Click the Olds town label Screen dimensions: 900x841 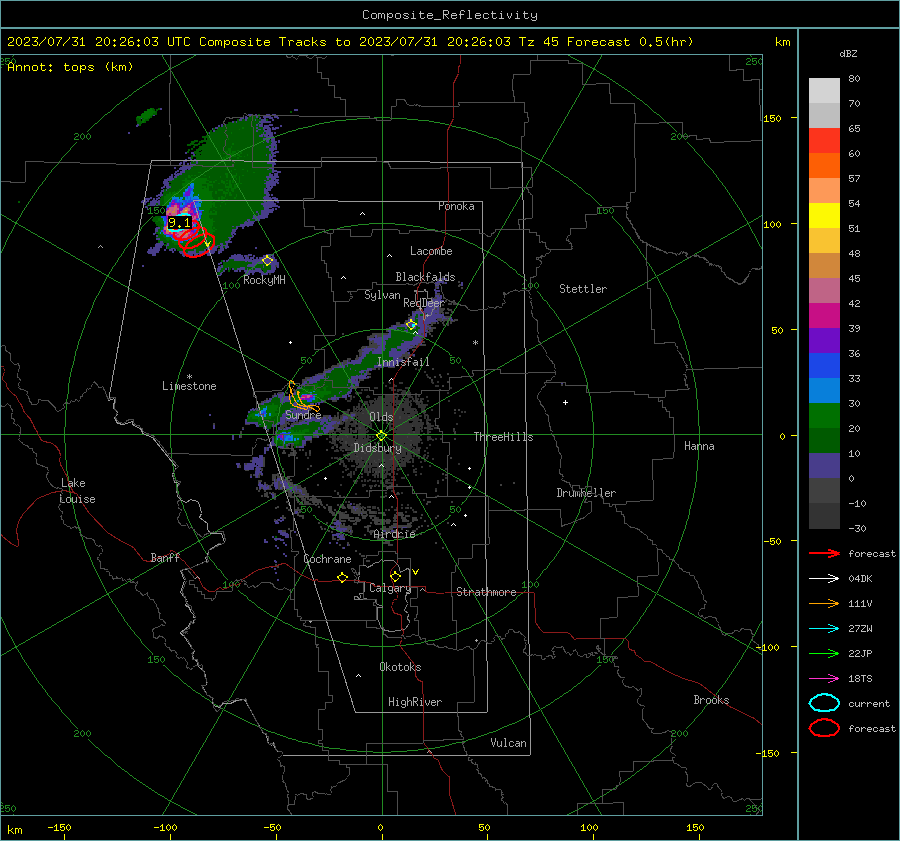click(381, 417)
